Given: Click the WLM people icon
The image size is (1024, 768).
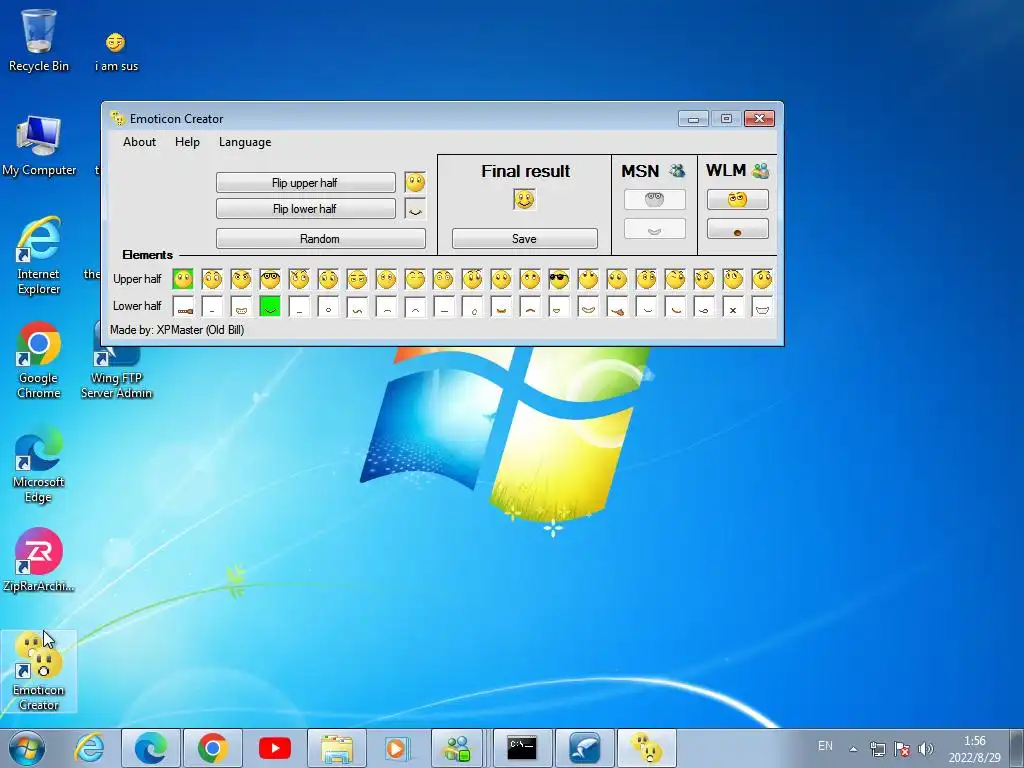Looking at the screenshot, I should click(760, 171).
